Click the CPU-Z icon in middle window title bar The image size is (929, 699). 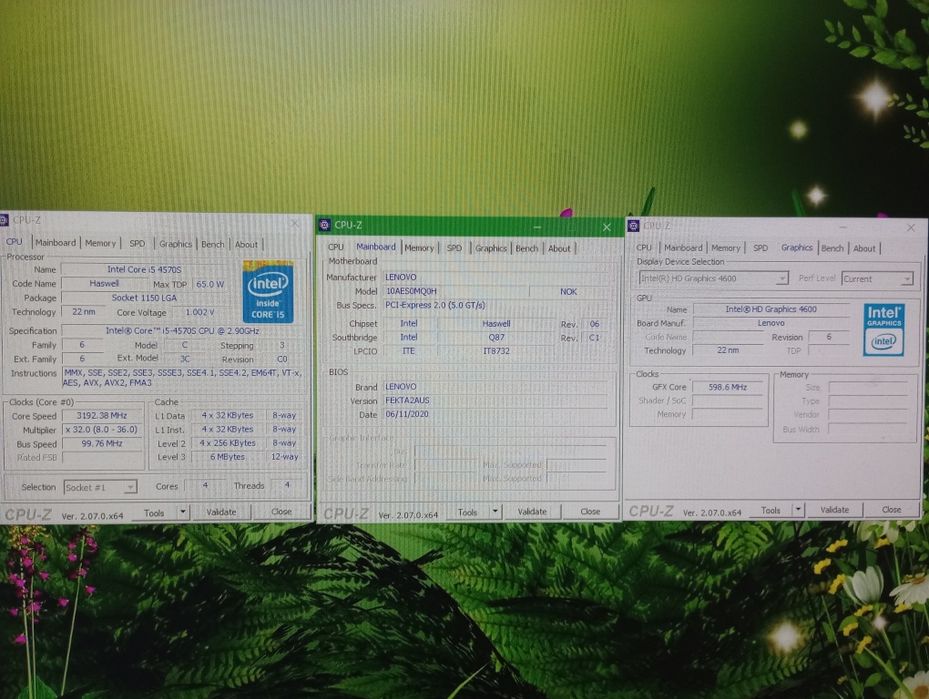coord(324,225)
